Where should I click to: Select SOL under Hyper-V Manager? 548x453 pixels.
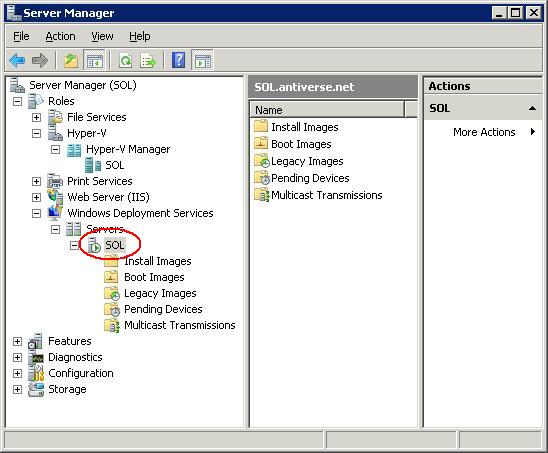coord(115,165)
